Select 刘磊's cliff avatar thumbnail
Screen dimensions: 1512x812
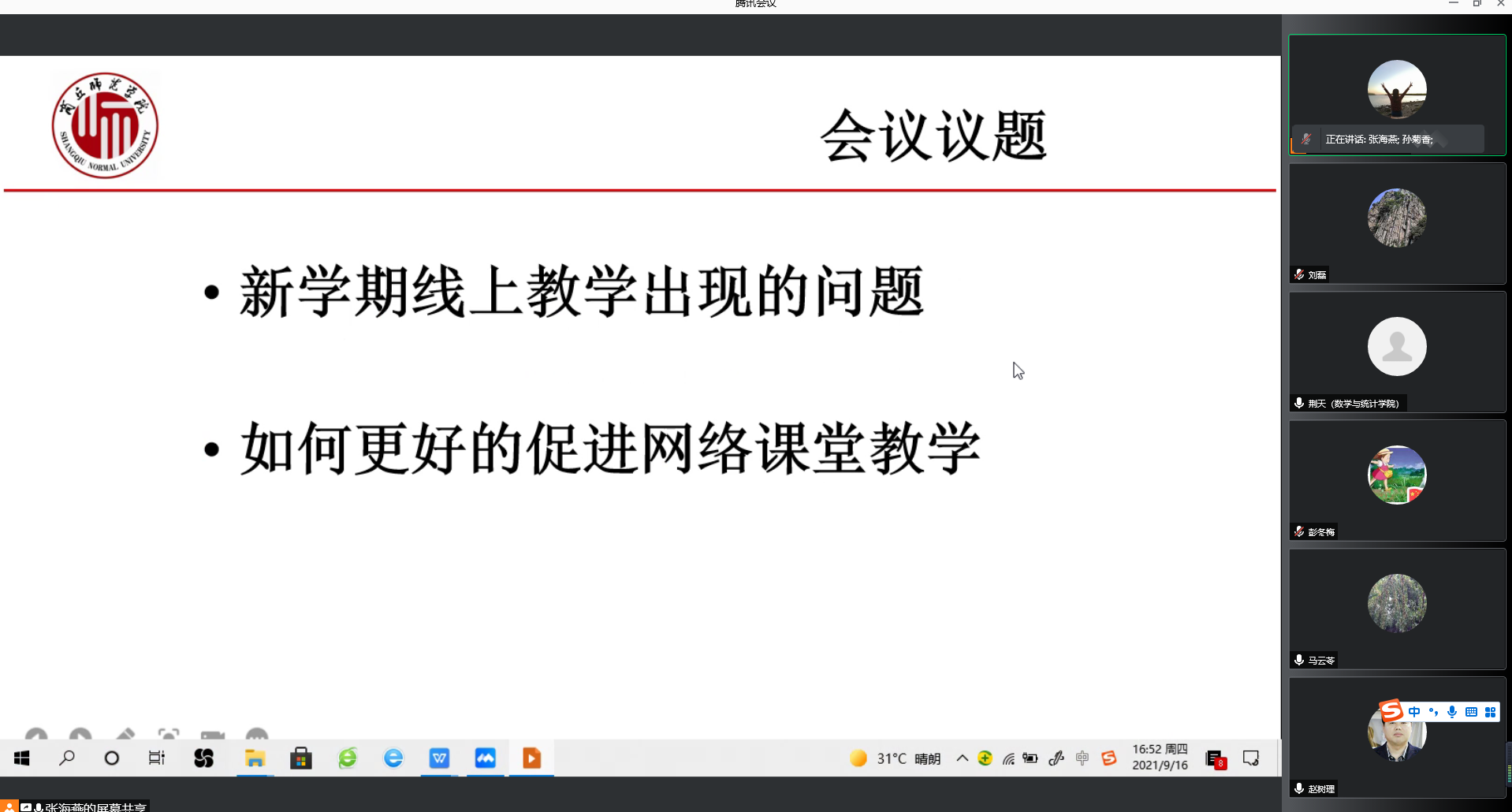[x=1396, y=218]
